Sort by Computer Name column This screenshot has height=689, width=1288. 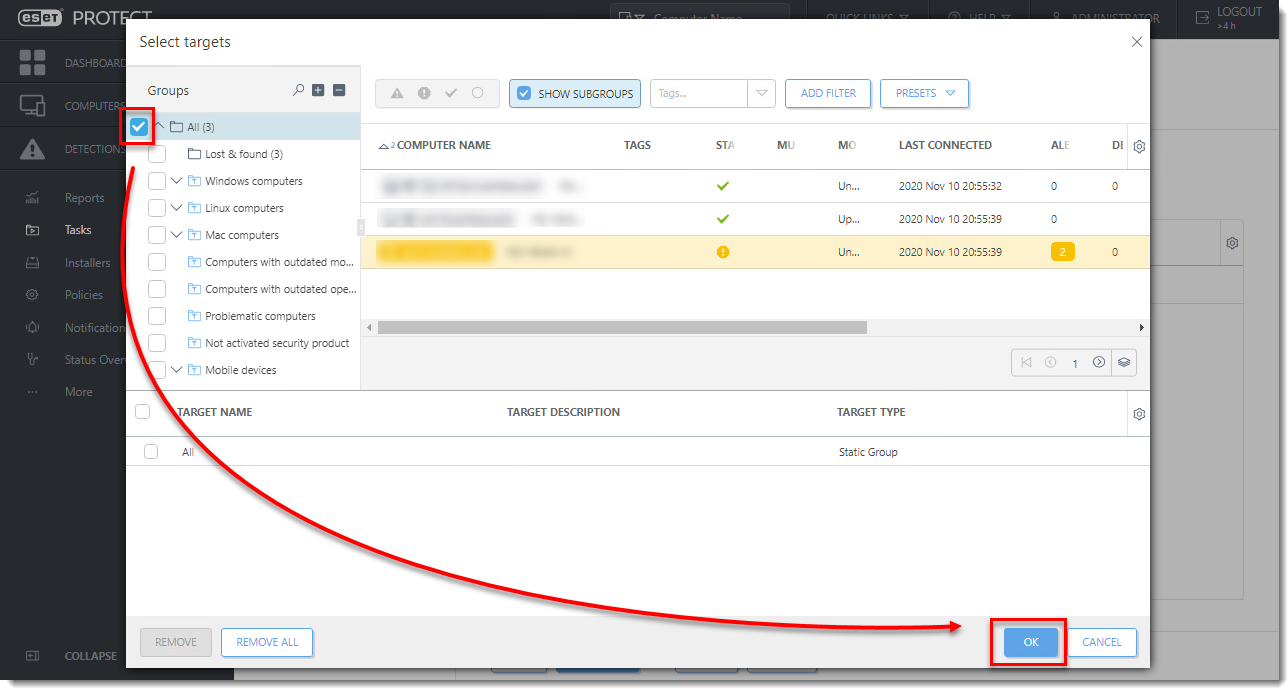[x=444, y=146]
